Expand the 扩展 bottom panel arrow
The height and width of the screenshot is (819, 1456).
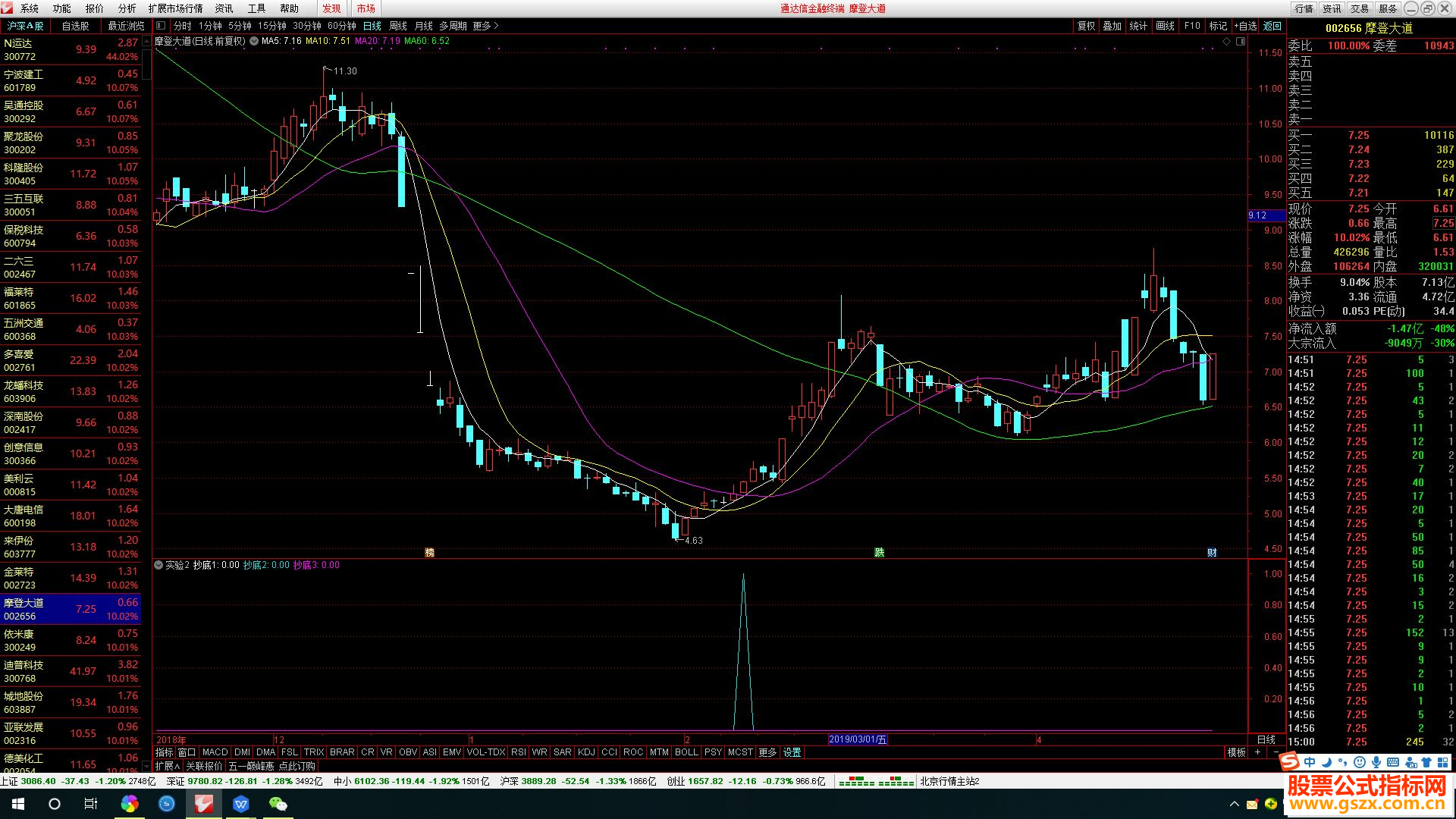[168, 766]
